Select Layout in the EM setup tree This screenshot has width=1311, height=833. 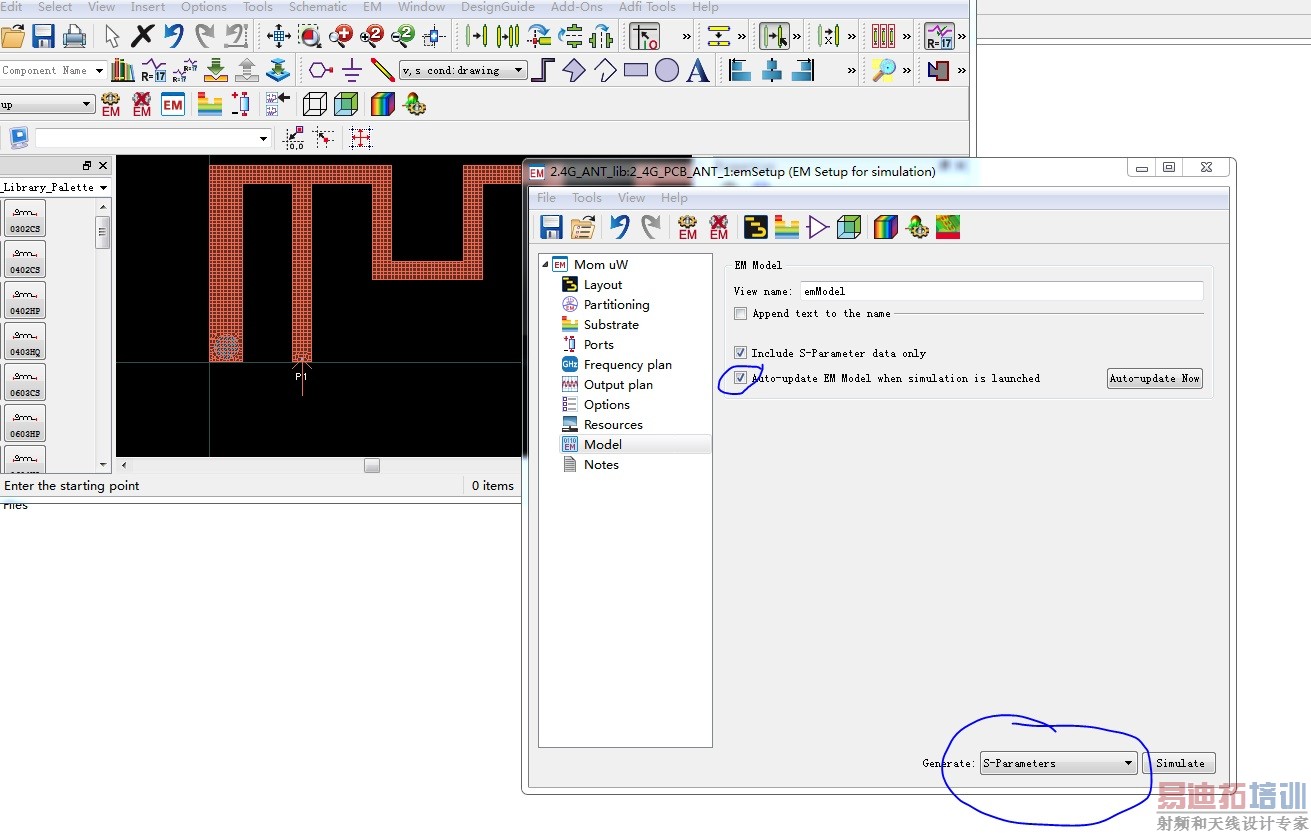[603, 285]
